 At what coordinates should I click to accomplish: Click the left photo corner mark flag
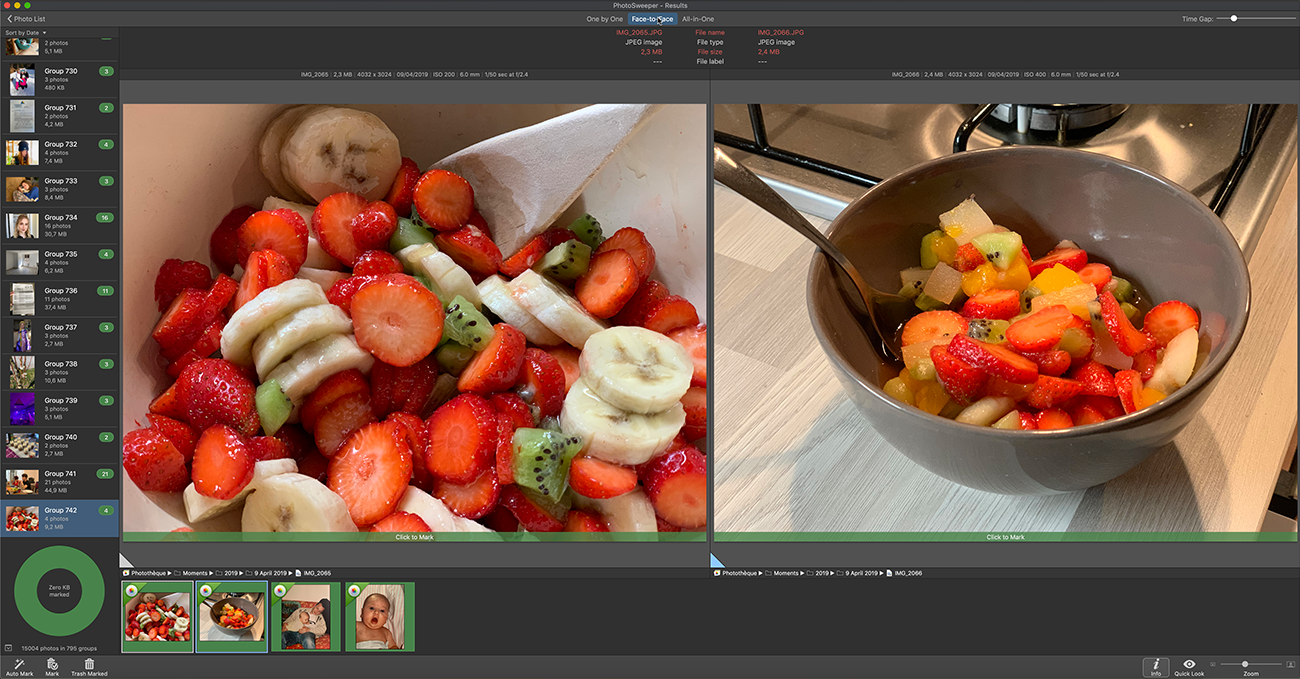click(x=126, y=560)
